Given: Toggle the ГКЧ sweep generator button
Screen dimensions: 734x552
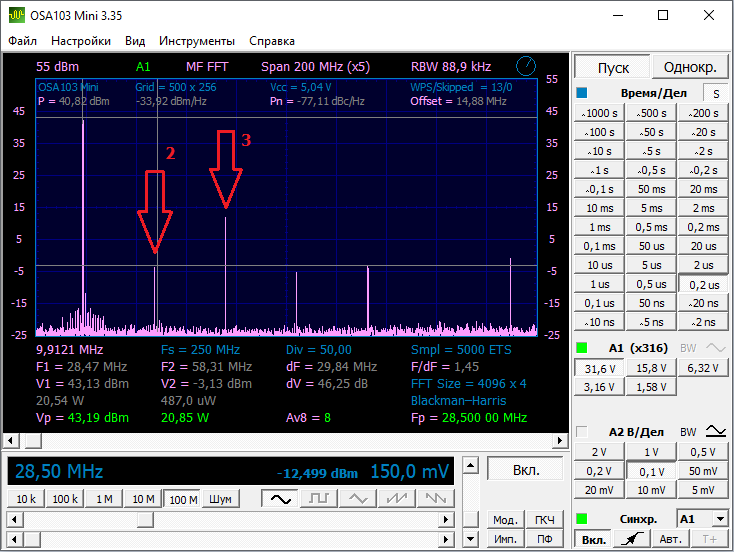Looking at the screenshot, I should click(x=544, y=520).
